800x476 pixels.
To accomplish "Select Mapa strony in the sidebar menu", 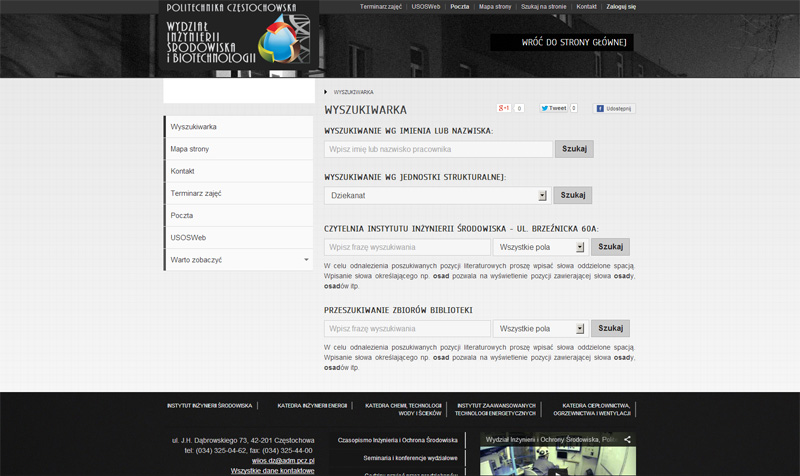I will coord(238,149).
